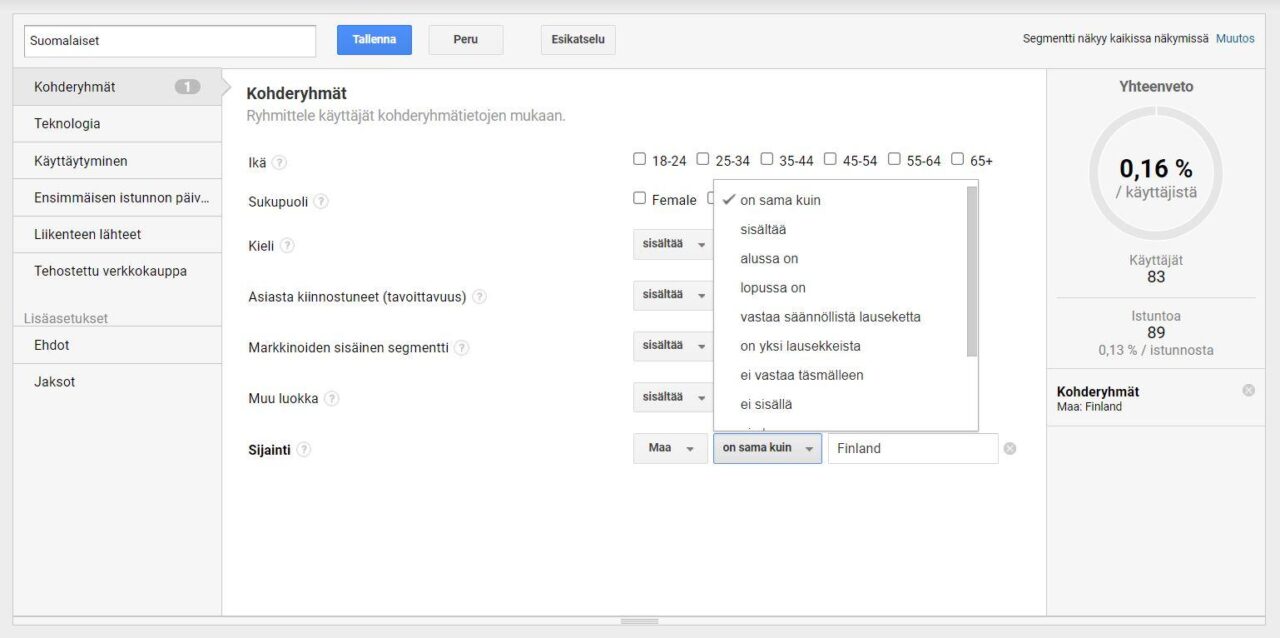The height and width of the screenshot is (638, 1280).
Task: Remove Kohderyhmät filter from summary panel
Action: pos(1248,390)
